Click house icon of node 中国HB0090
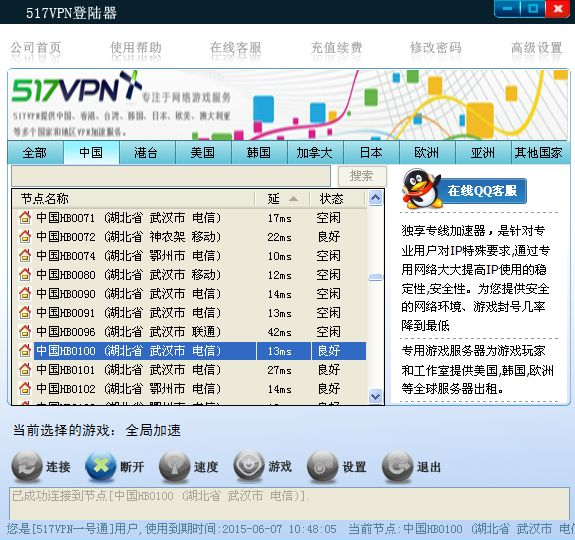The width and height of the screenshot is (575, 540). [25, 294]
